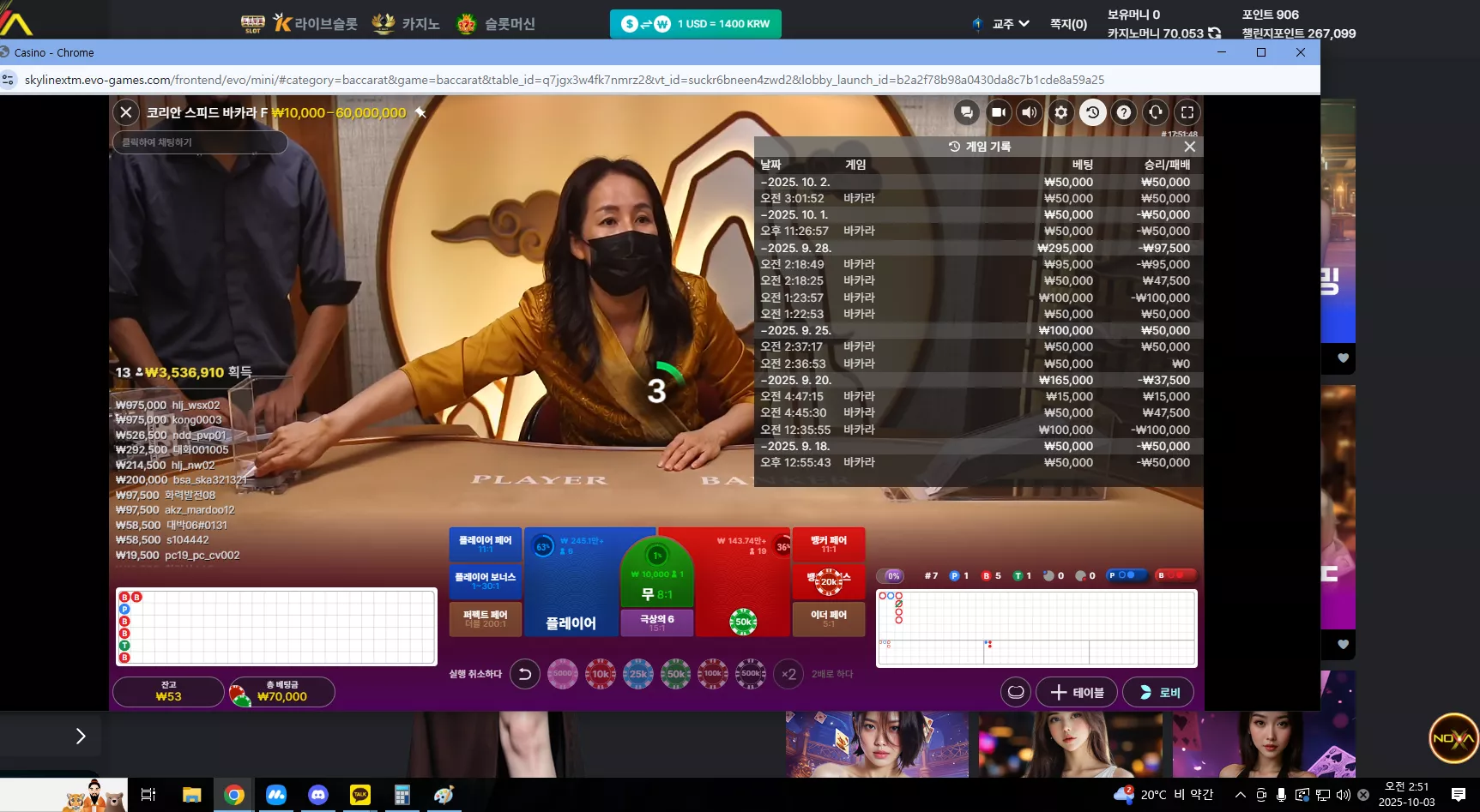Open game settings gear icon

click(x=1061, y=112)
